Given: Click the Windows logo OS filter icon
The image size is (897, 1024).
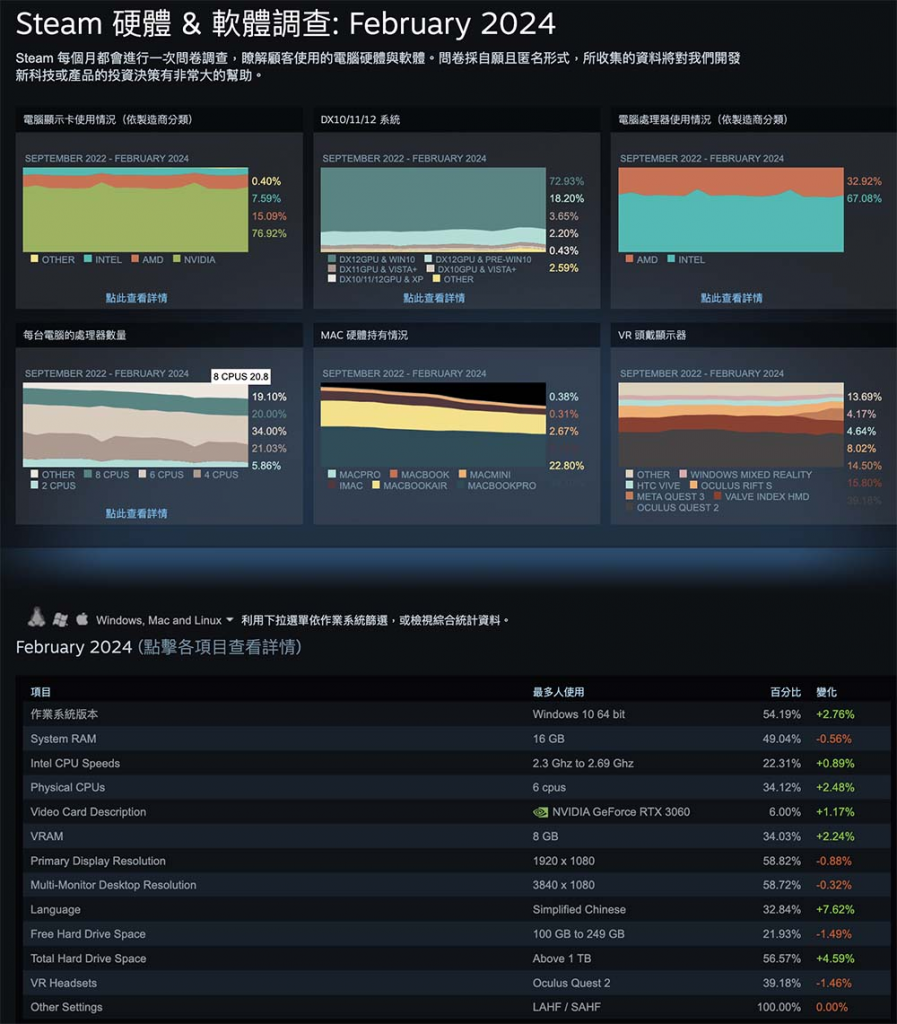Looking at the screenshot, I should pos(60,619).
